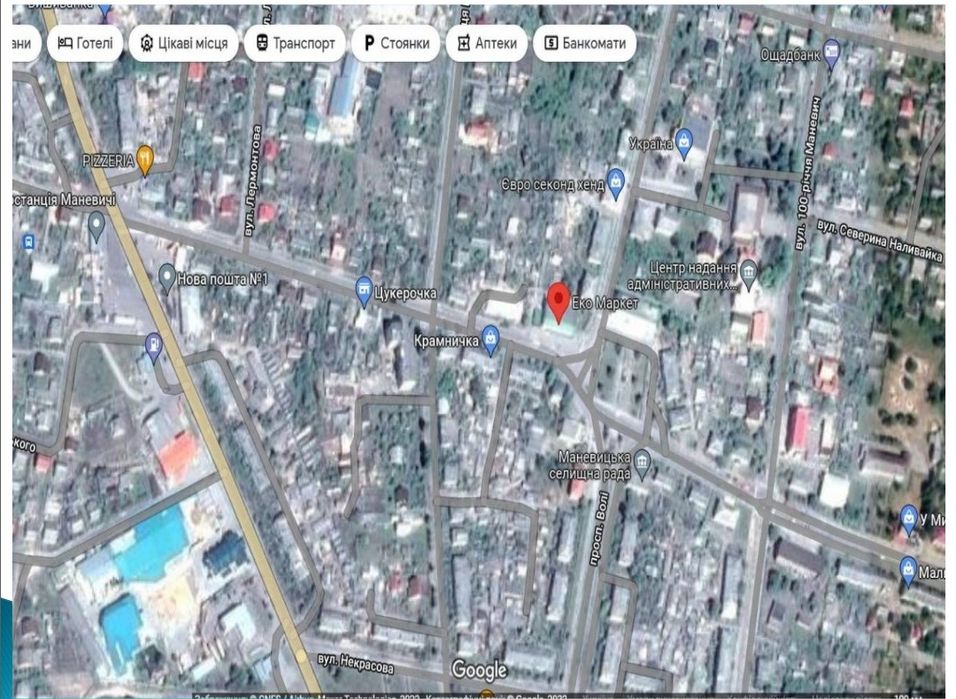Viewport: 956px width, 699px height.
Task: Click the Євро секонд хенд shop marker
Action: (616, 183)
